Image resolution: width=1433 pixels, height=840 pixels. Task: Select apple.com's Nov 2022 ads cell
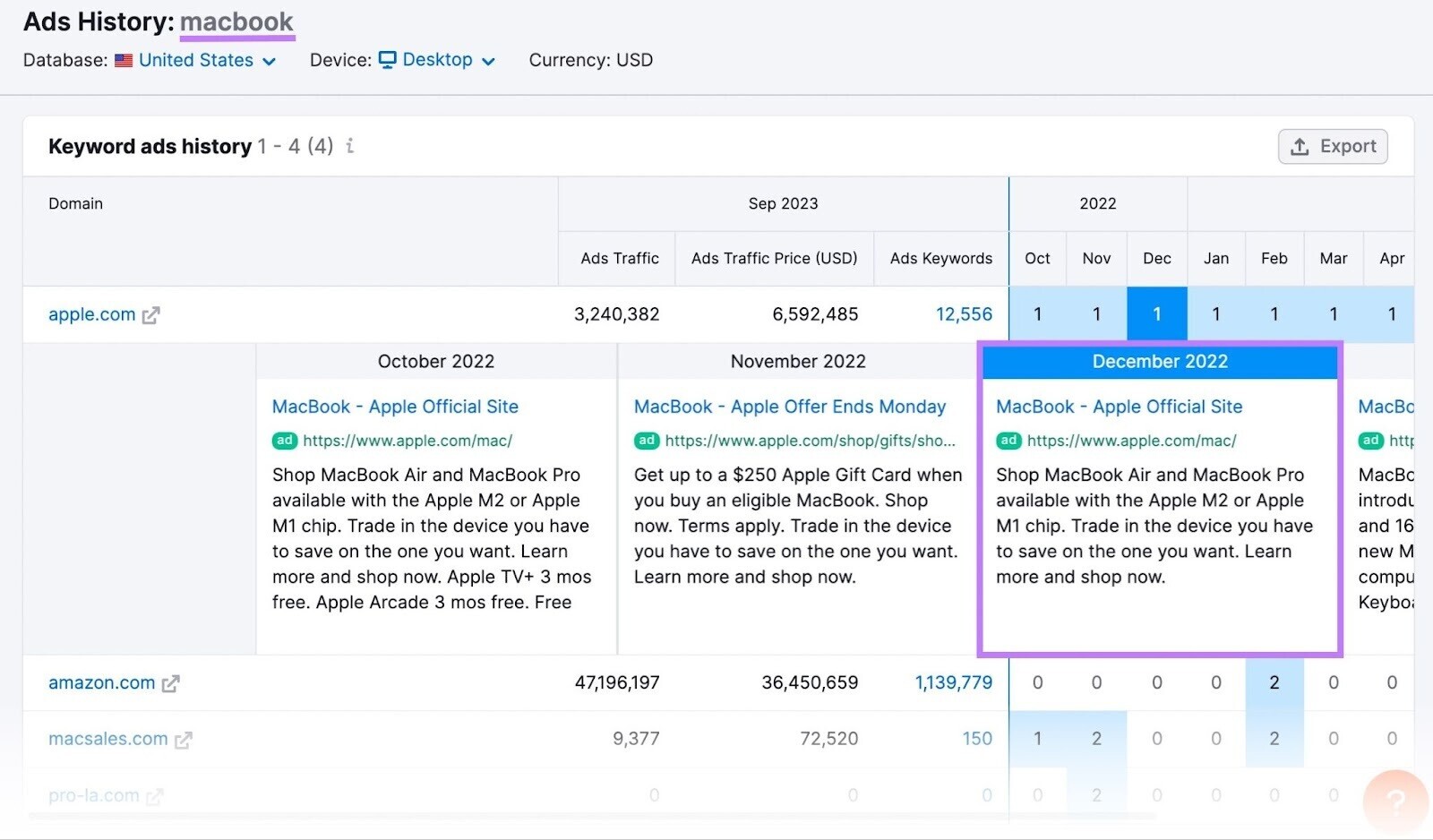click(x=1096, y=314)
